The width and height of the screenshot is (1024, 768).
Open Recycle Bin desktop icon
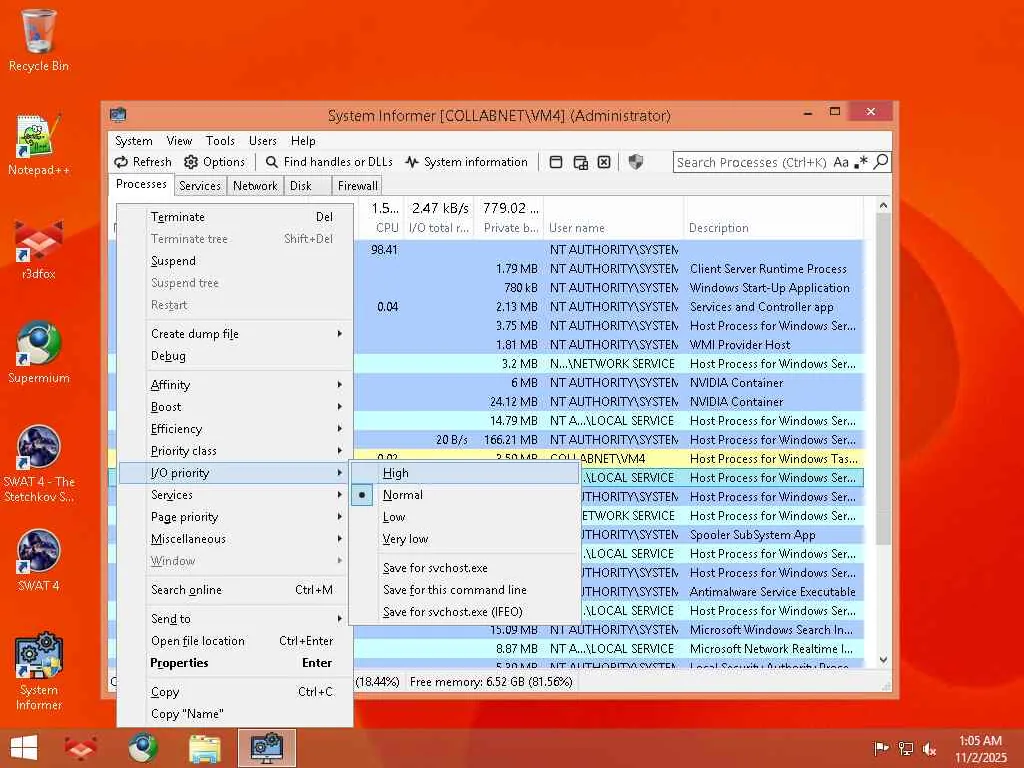click(x=39, y=40)
